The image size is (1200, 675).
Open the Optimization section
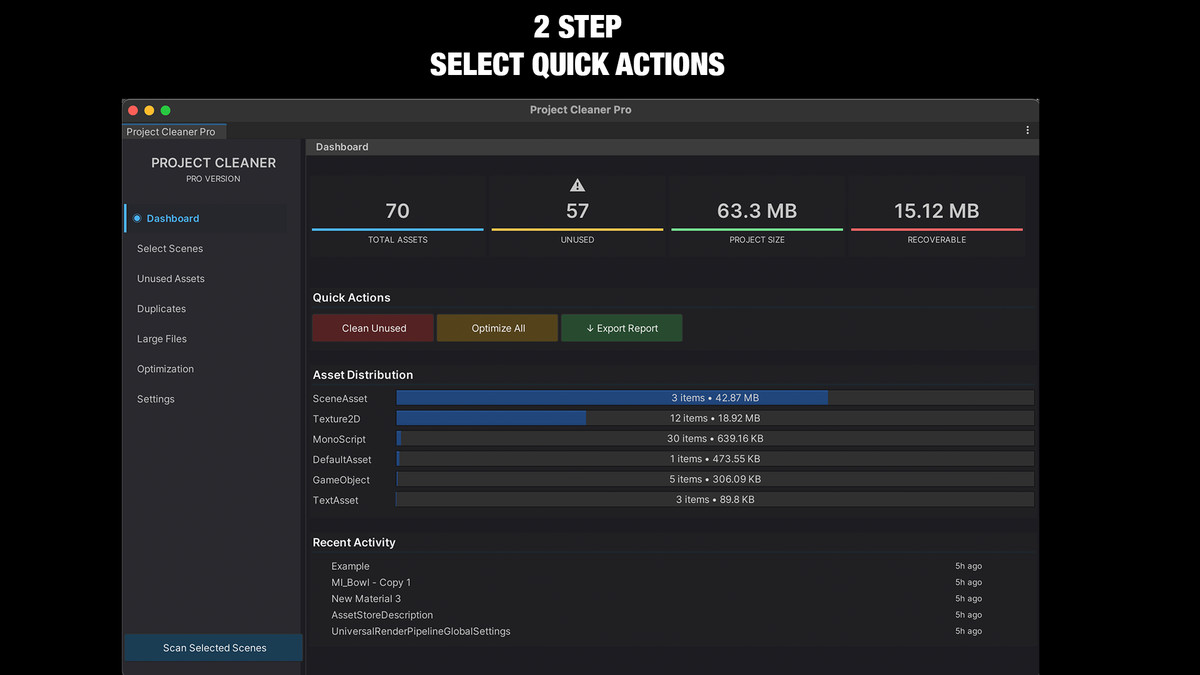(163, 368)
